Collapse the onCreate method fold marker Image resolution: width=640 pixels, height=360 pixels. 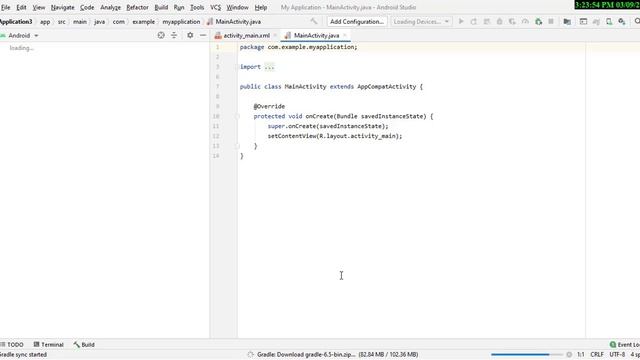(x=237, y=116)
